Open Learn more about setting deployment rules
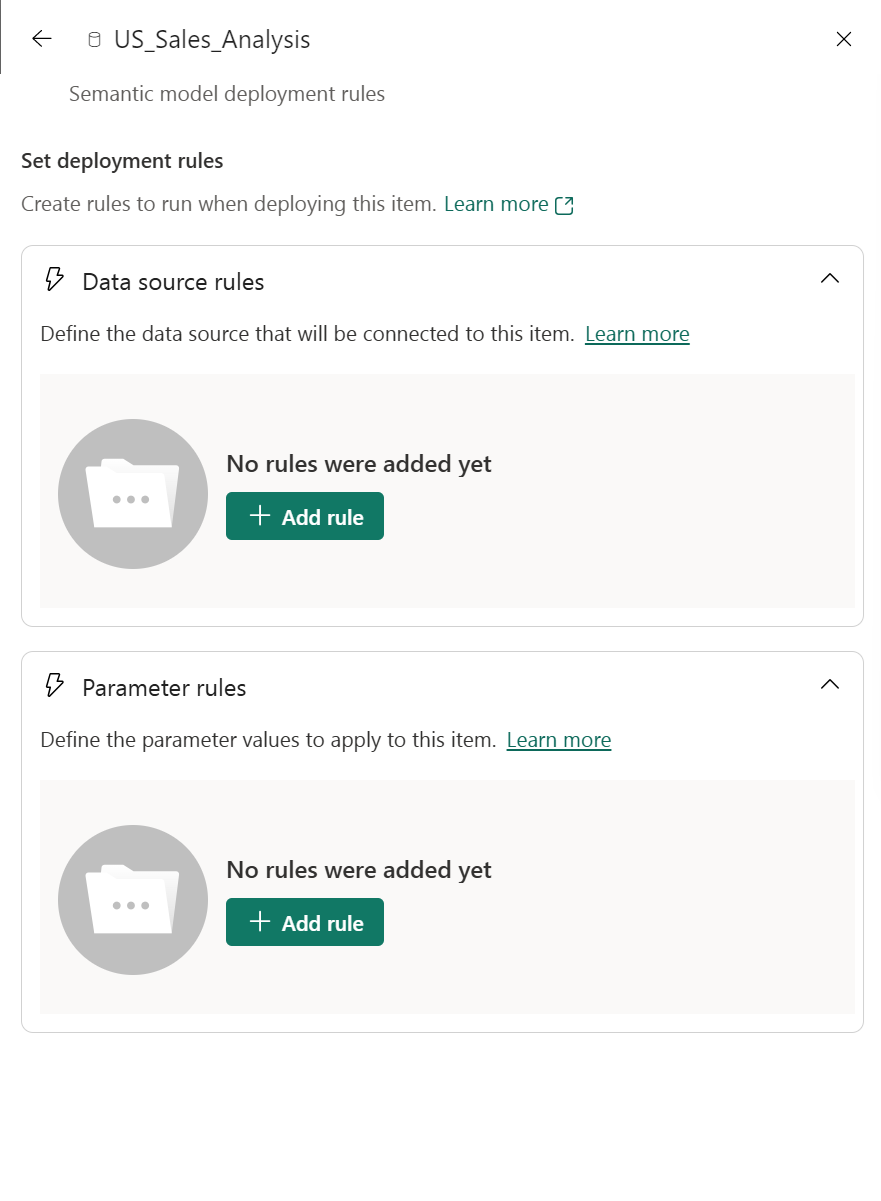 [496, 203]
